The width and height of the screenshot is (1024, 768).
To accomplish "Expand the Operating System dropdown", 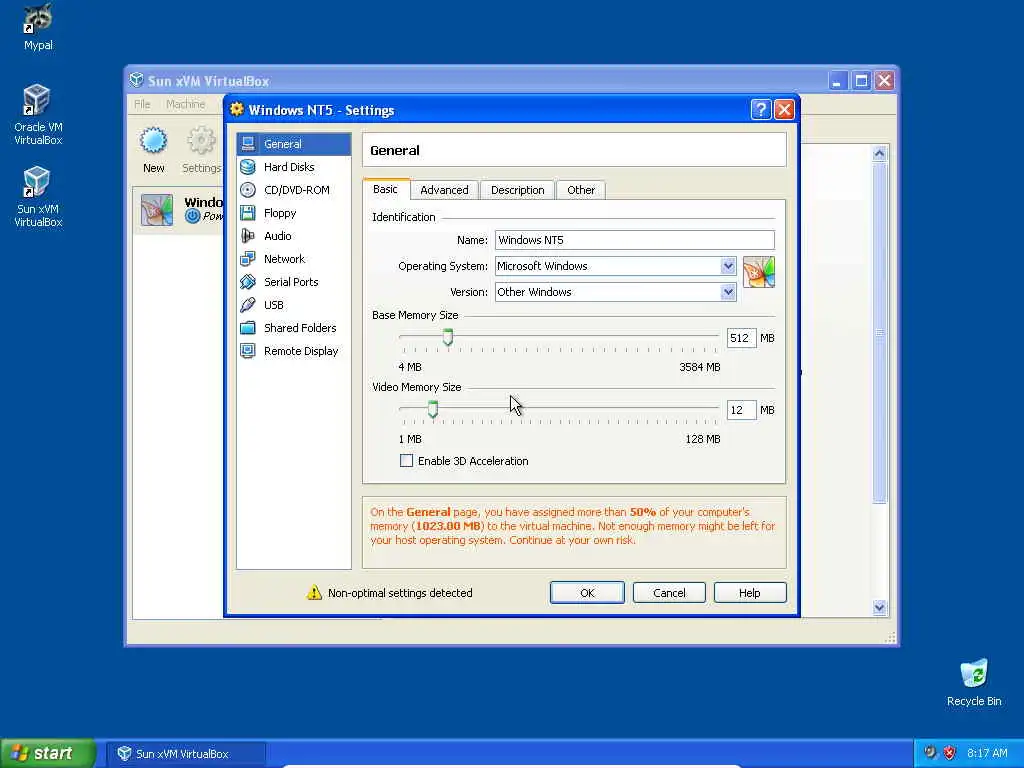I will tap(728, 266).
